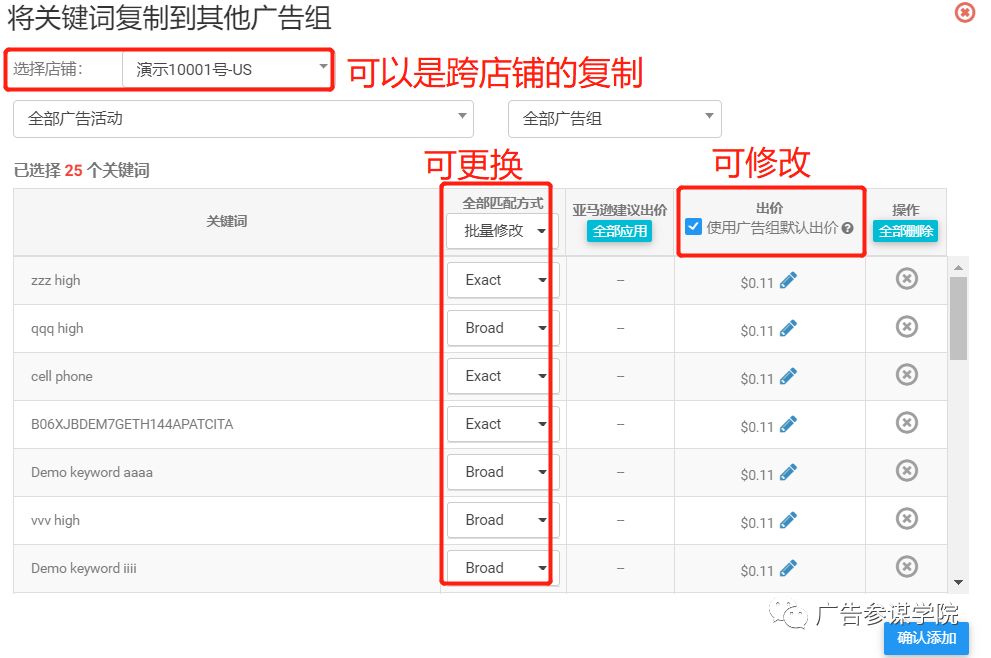991x658 pixels.
Task: Click 关键词 column header
Action: 226,221
